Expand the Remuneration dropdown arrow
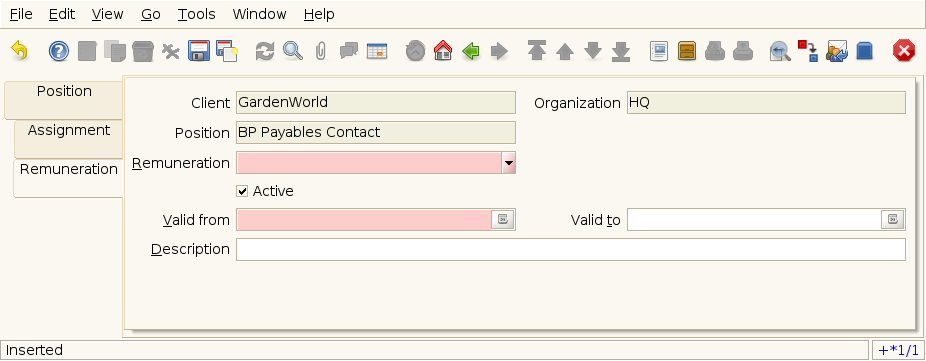 tap(508, 162)
